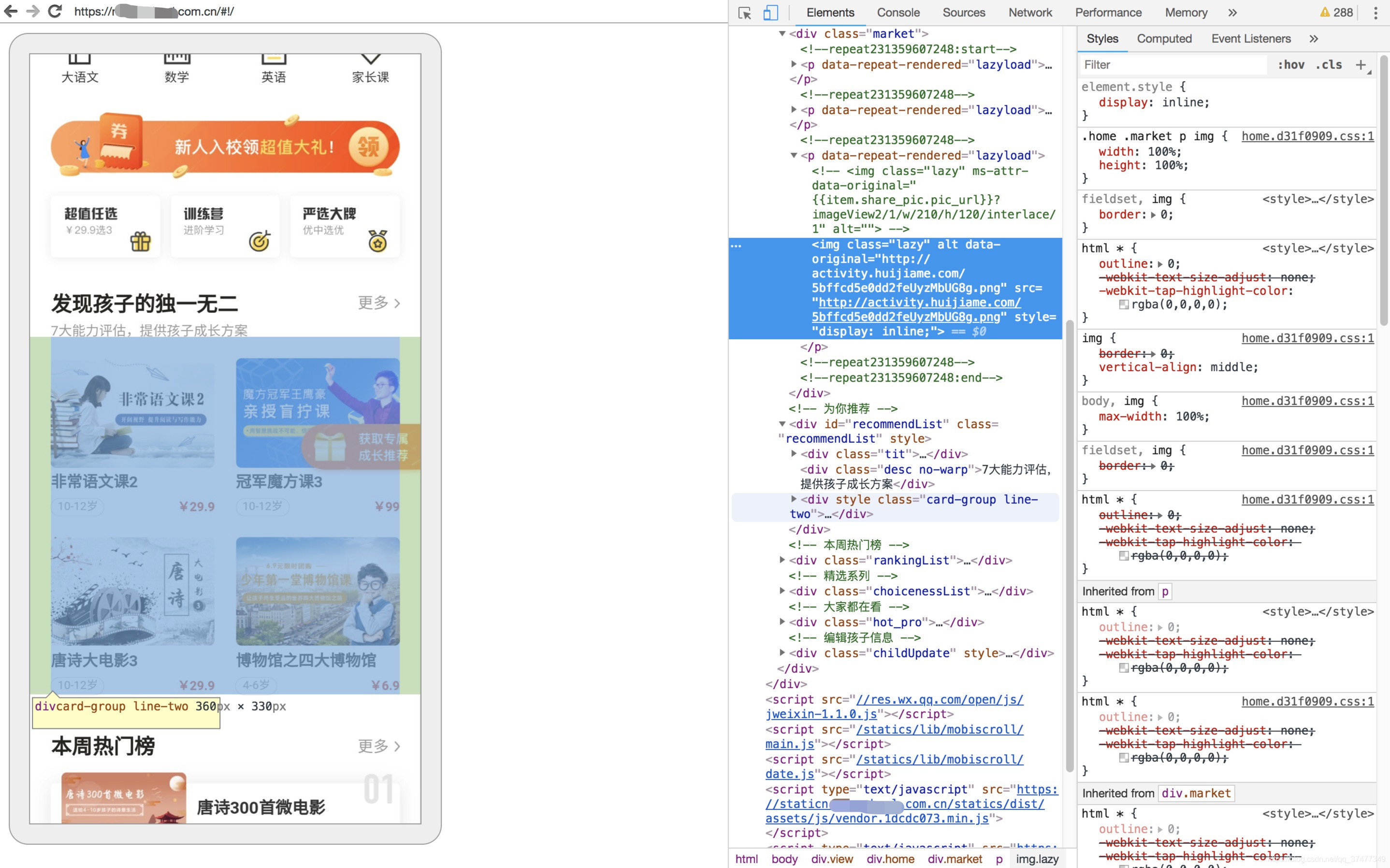Show more Styles sidebar tabs
The height and width of the screenshot is (868, 1390).
(1313, 39)
